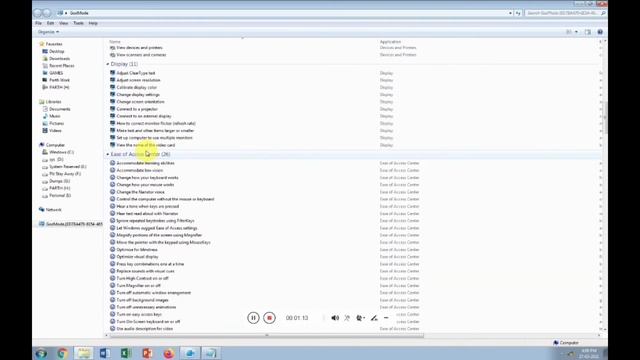Select GAMES folder in Favorites
Screen dimensions: 640x360
pyautogui.click(x=56, y=73)
